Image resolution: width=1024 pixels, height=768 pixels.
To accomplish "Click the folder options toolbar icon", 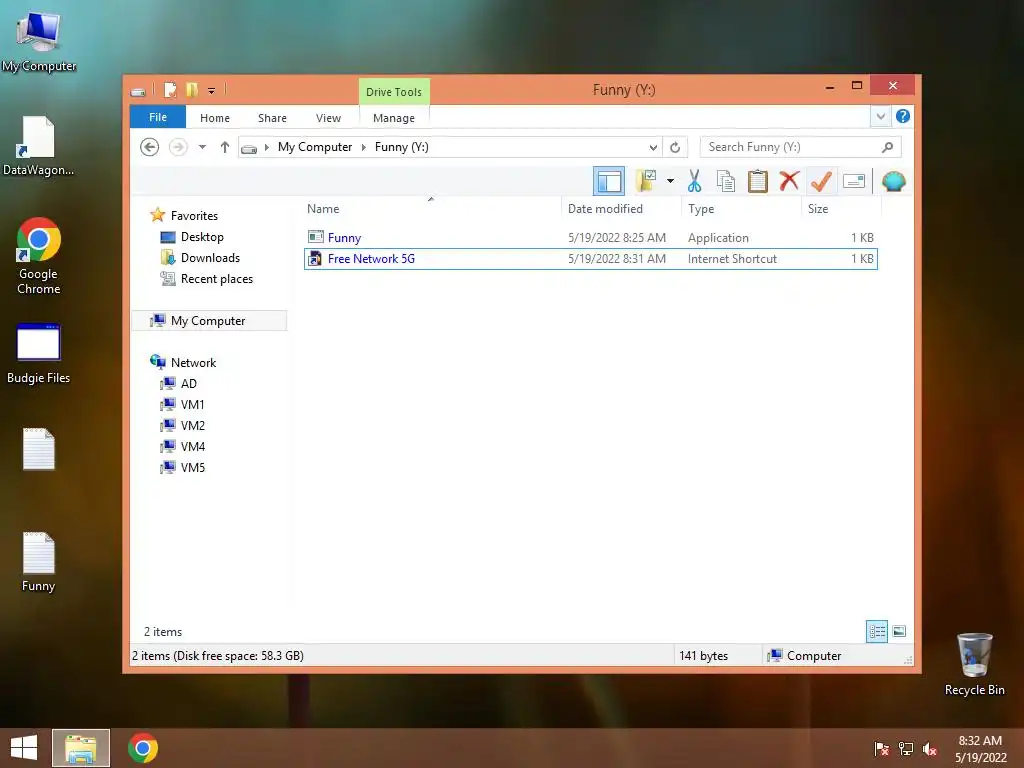I will coord(646,181).
